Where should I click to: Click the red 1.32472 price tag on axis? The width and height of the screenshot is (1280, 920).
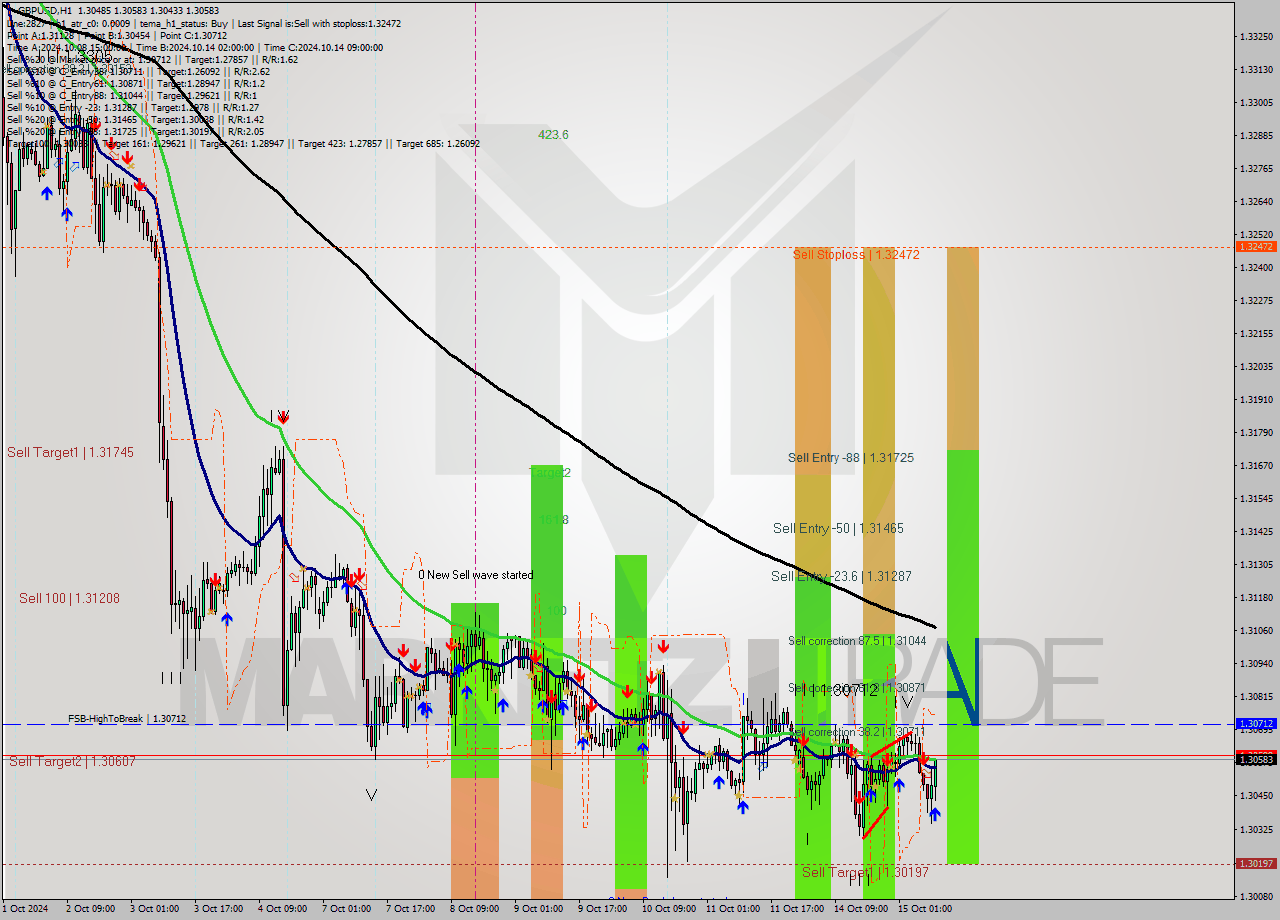pos(1256,246)
